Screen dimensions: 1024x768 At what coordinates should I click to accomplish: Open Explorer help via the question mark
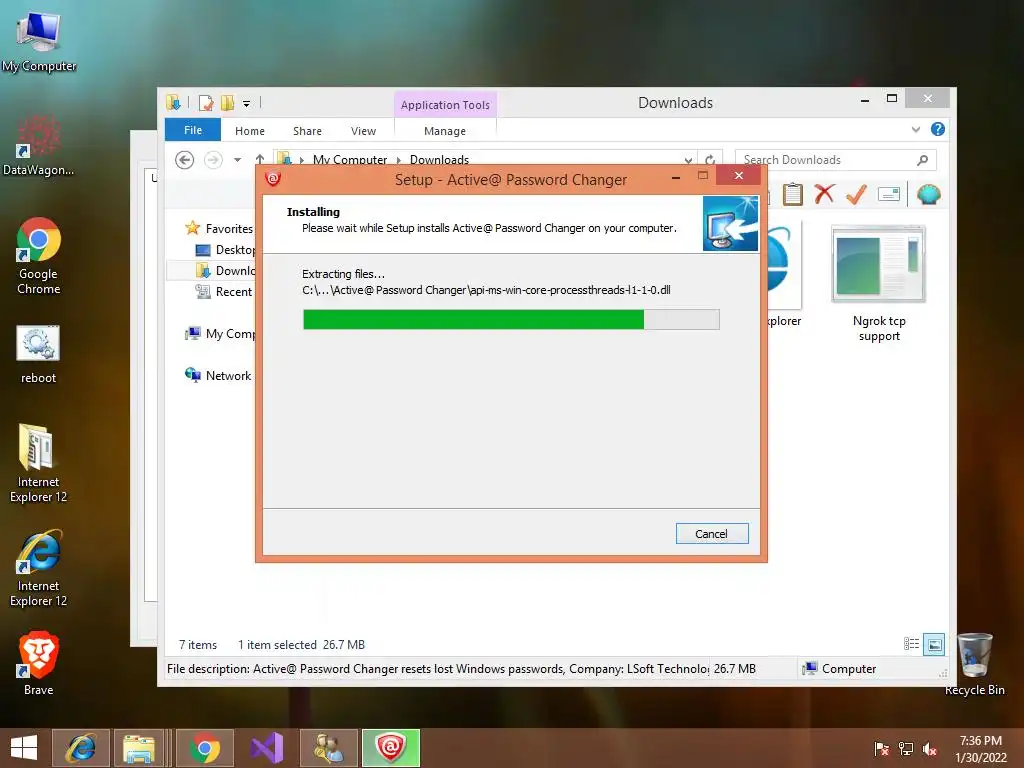click(x=938, y=129)
